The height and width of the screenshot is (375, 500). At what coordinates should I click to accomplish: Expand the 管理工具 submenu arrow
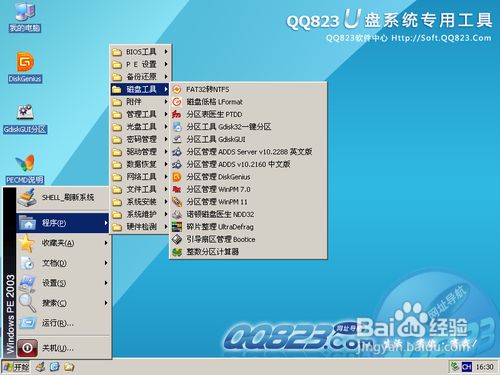click(166, 114)
